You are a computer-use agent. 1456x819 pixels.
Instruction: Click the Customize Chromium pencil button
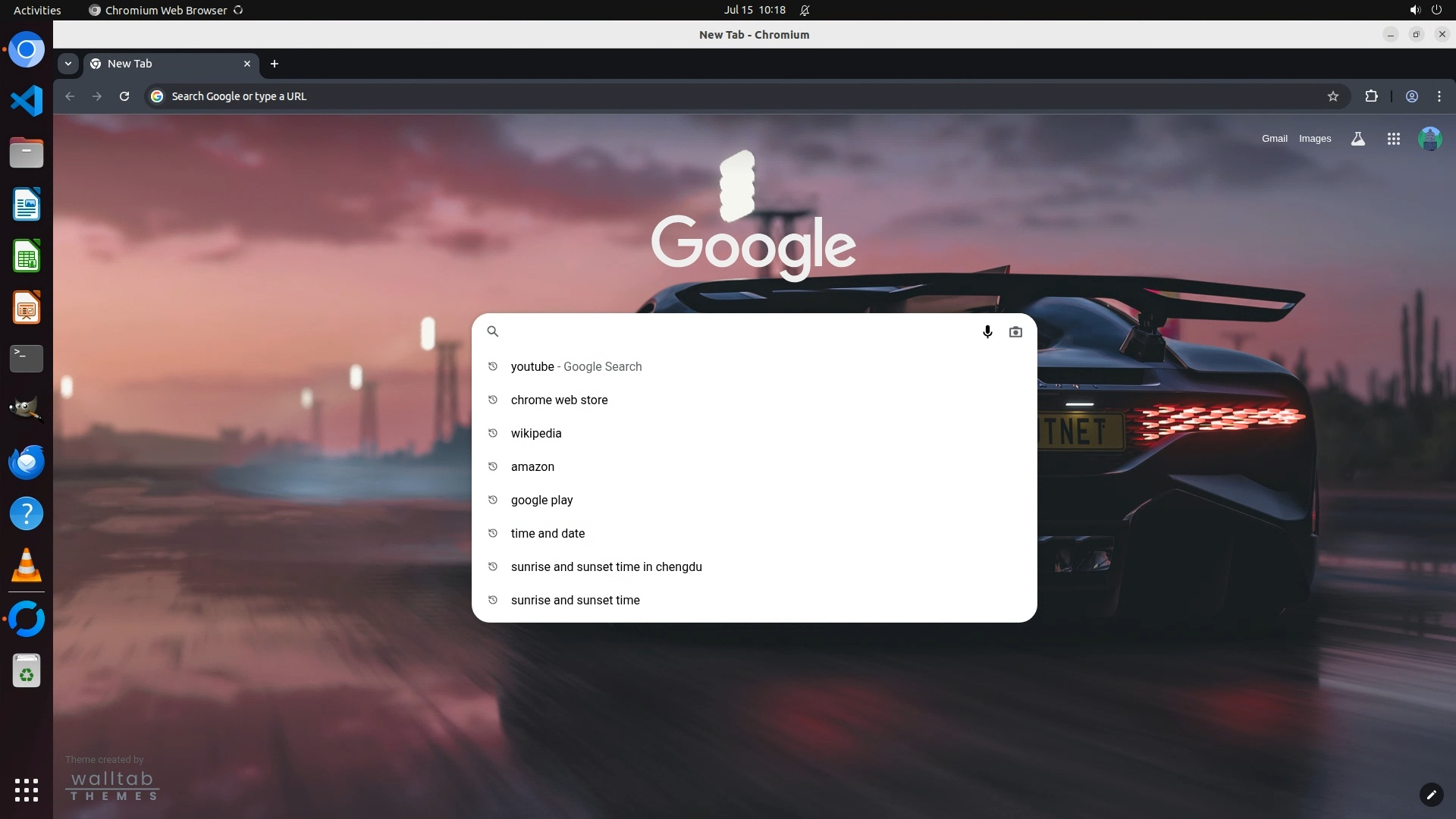pyautogui.click(x=1430, y=794)
